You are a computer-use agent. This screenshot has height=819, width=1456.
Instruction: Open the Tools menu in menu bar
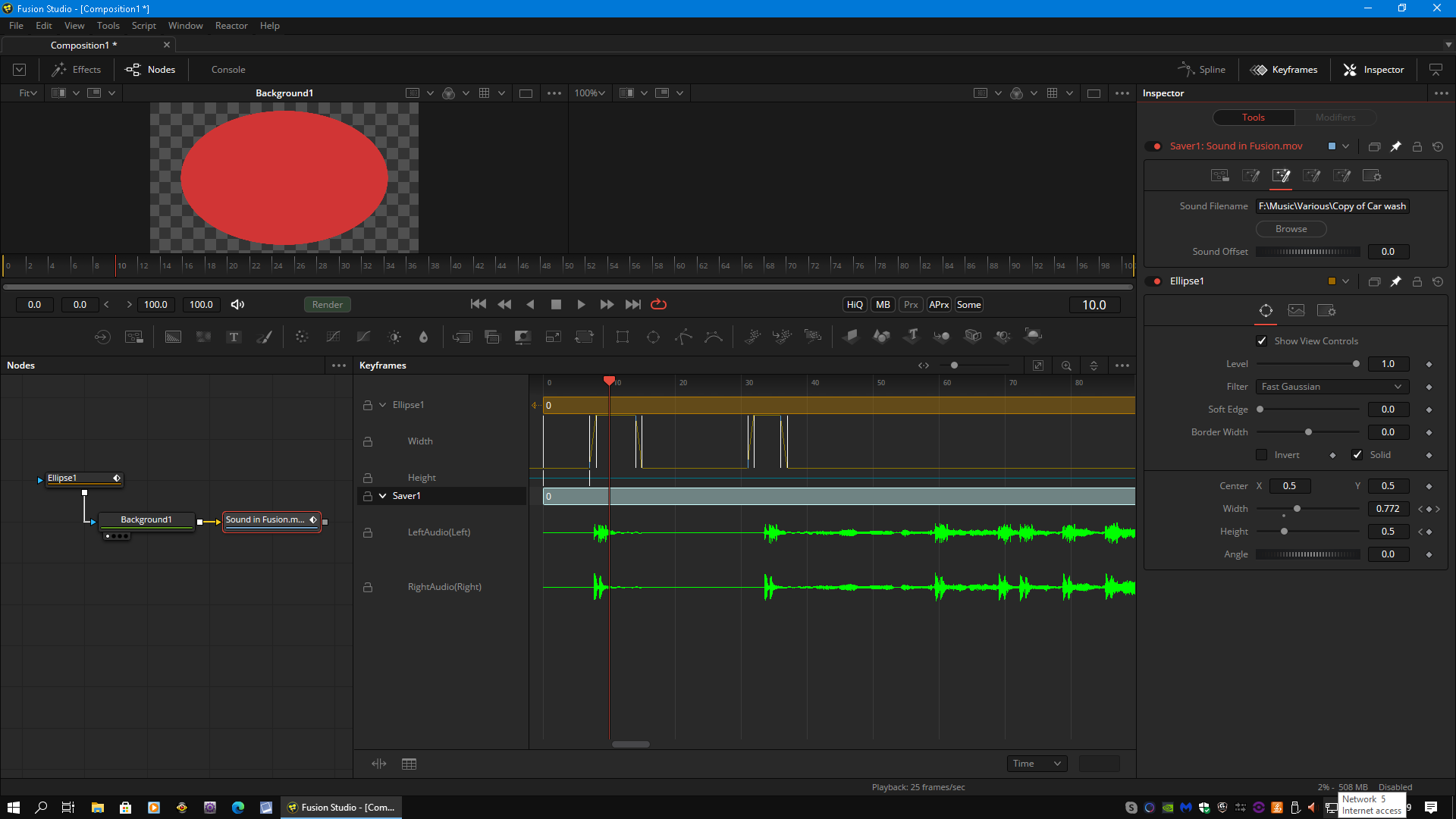(108, 25)
